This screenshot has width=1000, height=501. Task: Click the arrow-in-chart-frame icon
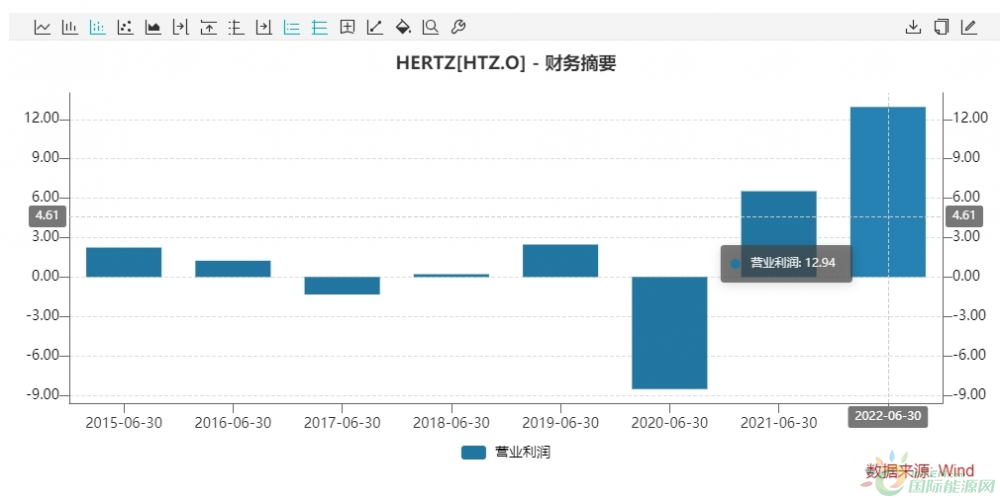point(263,27)
